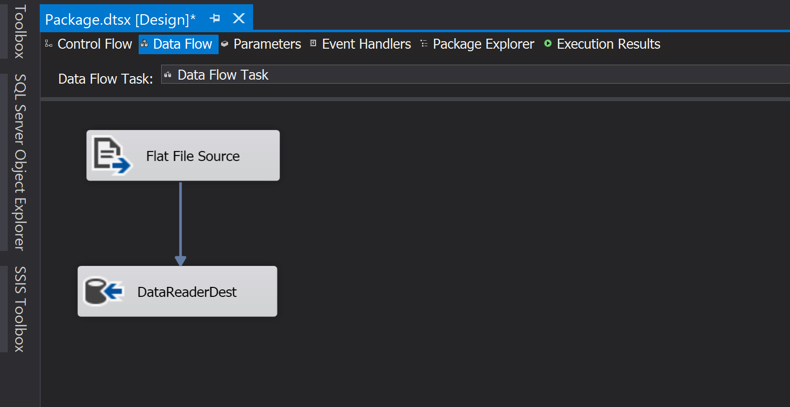Viewport: 790px width, 407px height.
Task: Click the Event Handlers tab icon
Action: pyautogui.click(x=313, y=44)
